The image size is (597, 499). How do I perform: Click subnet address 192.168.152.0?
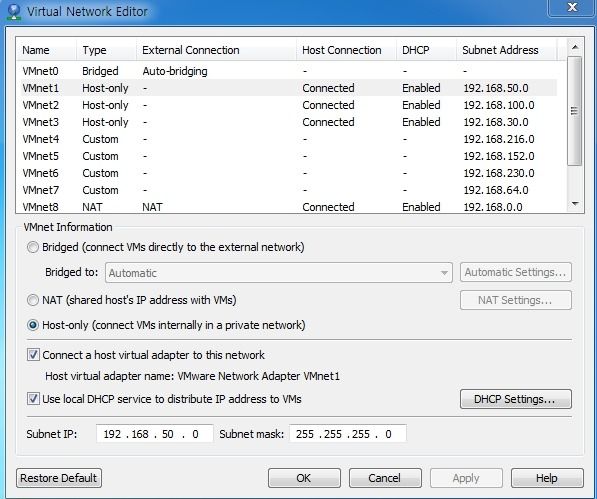pyautogui.click(x=499, y=156)
